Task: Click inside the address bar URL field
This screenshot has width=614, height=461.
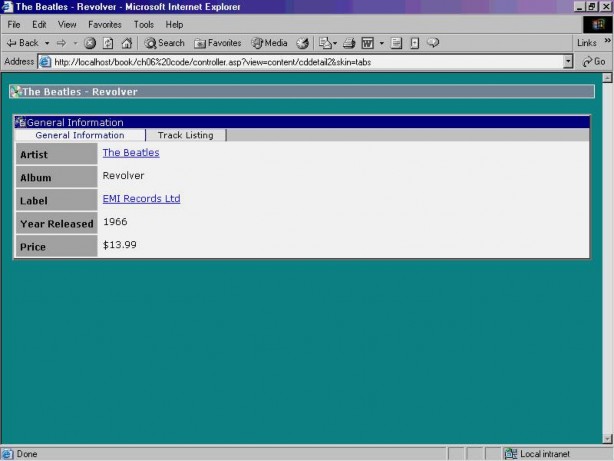Action: [300, 61]
